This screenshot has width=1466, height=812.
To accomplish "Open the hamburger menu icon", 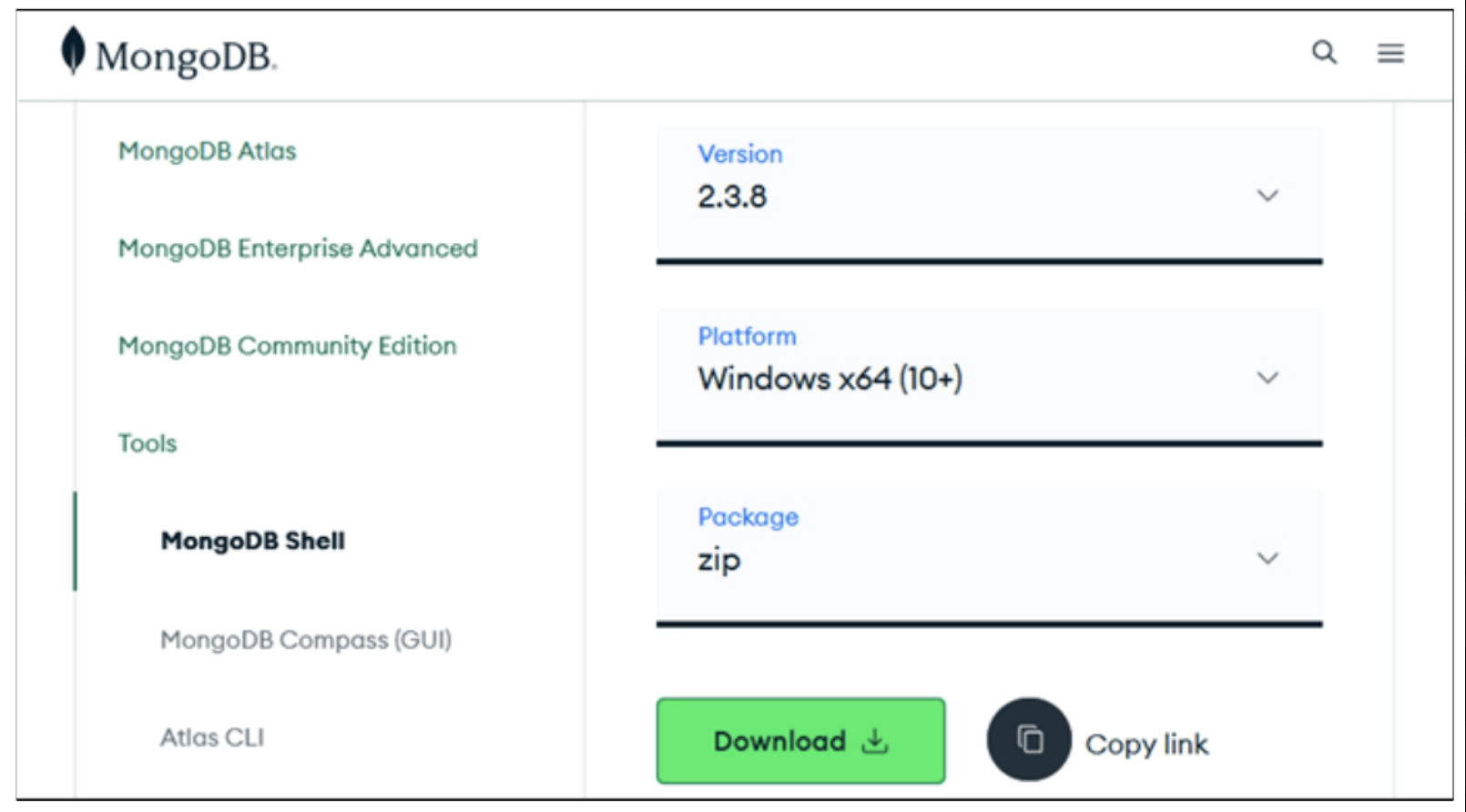I will tap(1390, 54).
